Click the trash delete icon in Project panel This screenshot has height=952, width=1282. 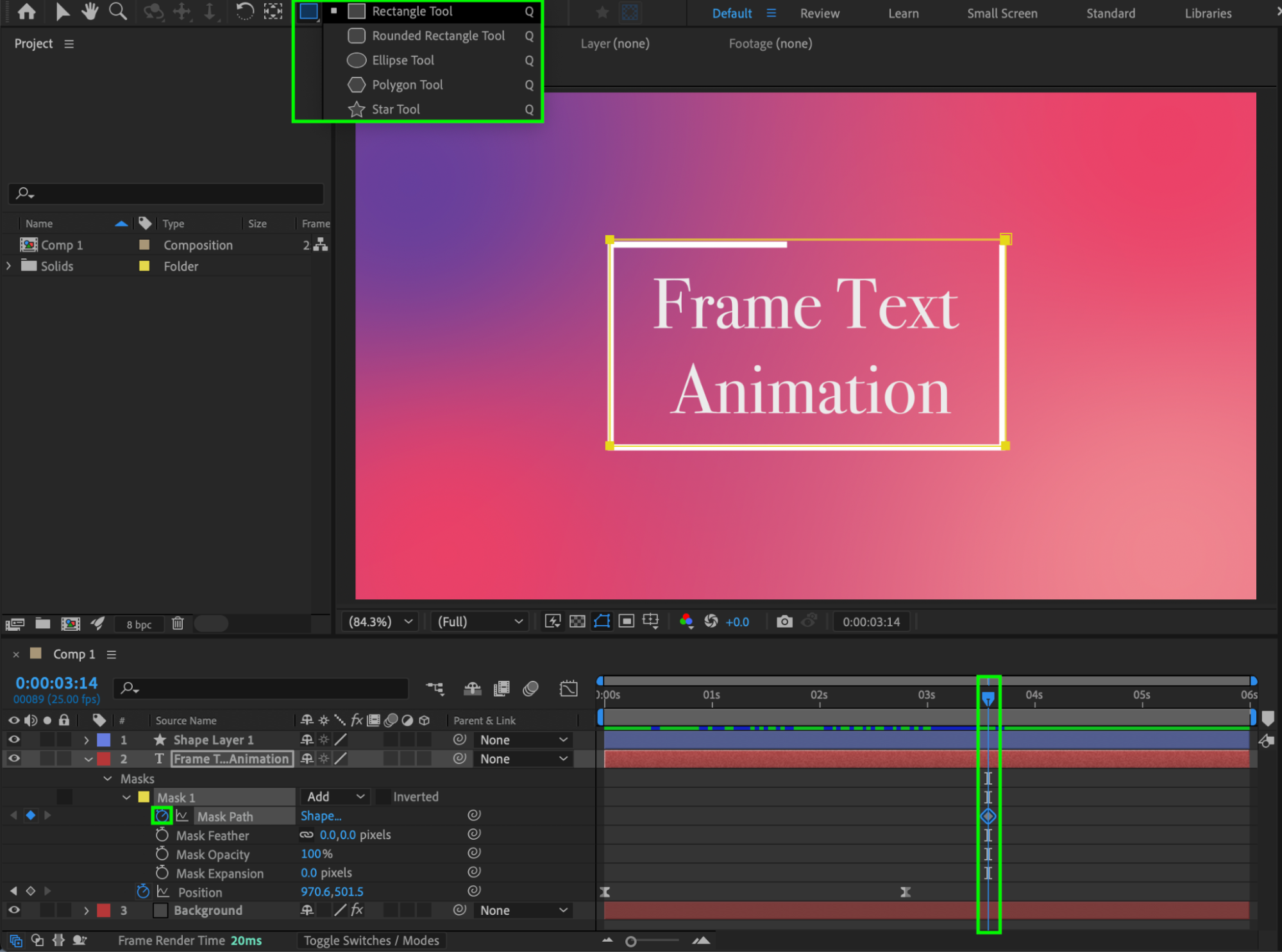[178, 624]
